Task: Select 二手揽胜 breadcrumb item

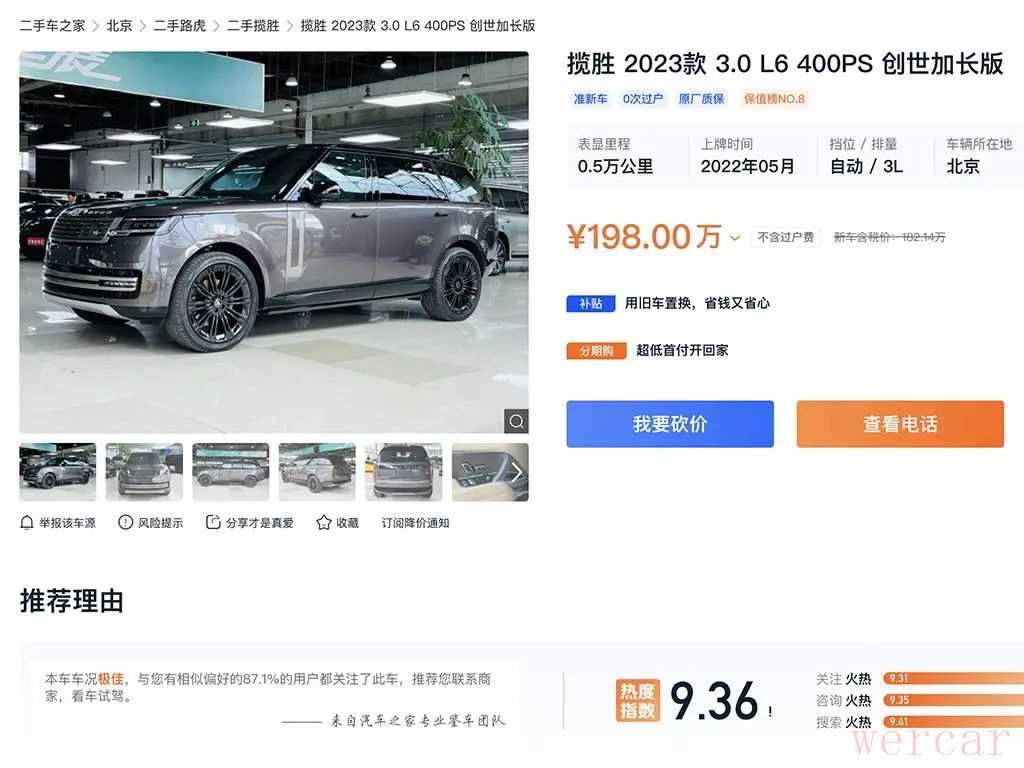Action: (253, 25)
